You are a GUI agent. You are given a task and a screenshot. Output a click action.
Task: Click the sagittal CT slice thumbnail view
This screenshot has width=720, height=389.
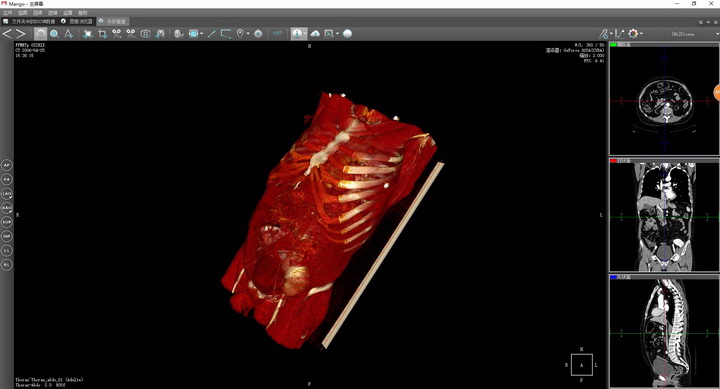point(664,333)
